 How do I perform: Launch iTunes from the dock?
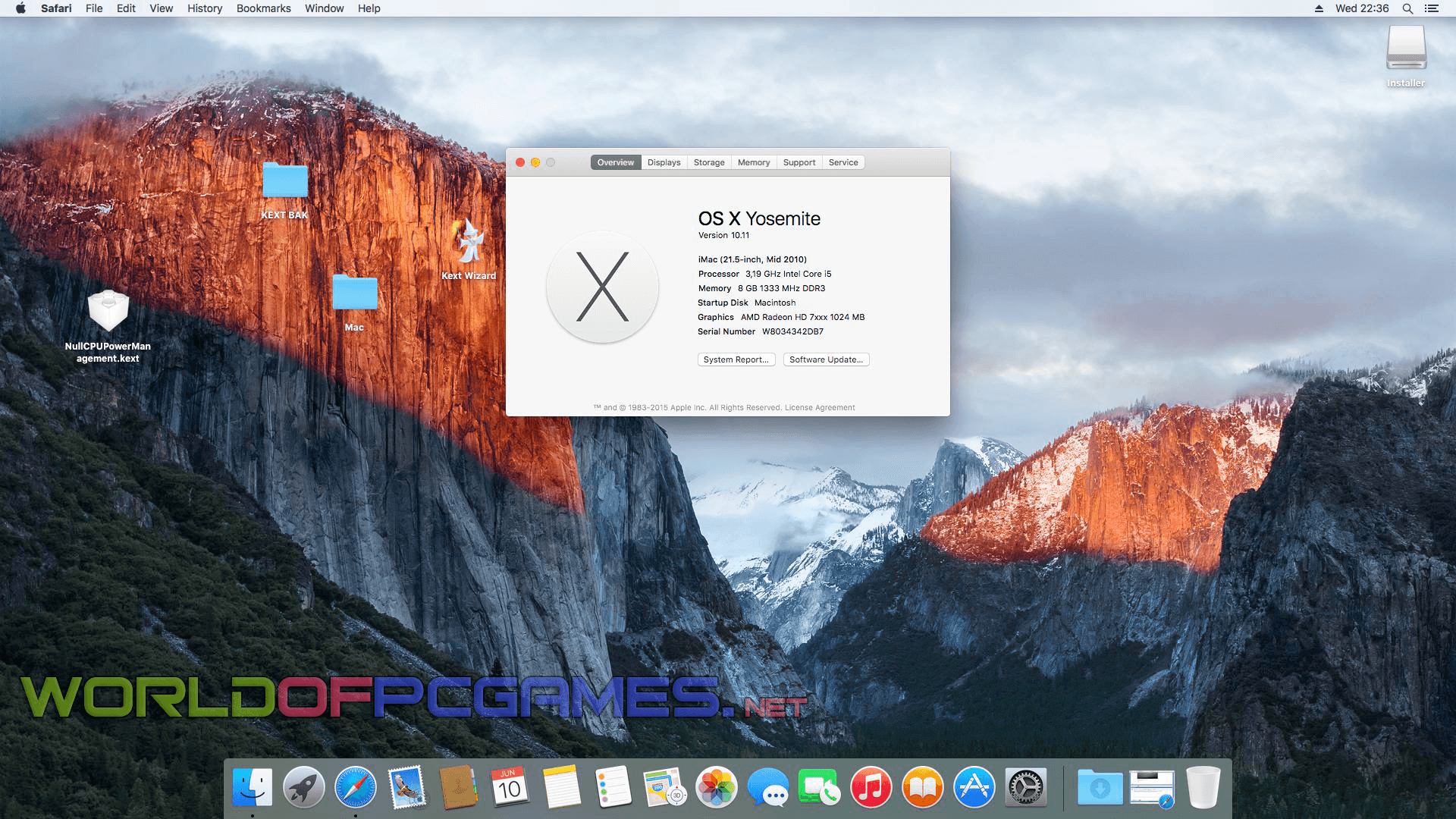coord(871,787)
